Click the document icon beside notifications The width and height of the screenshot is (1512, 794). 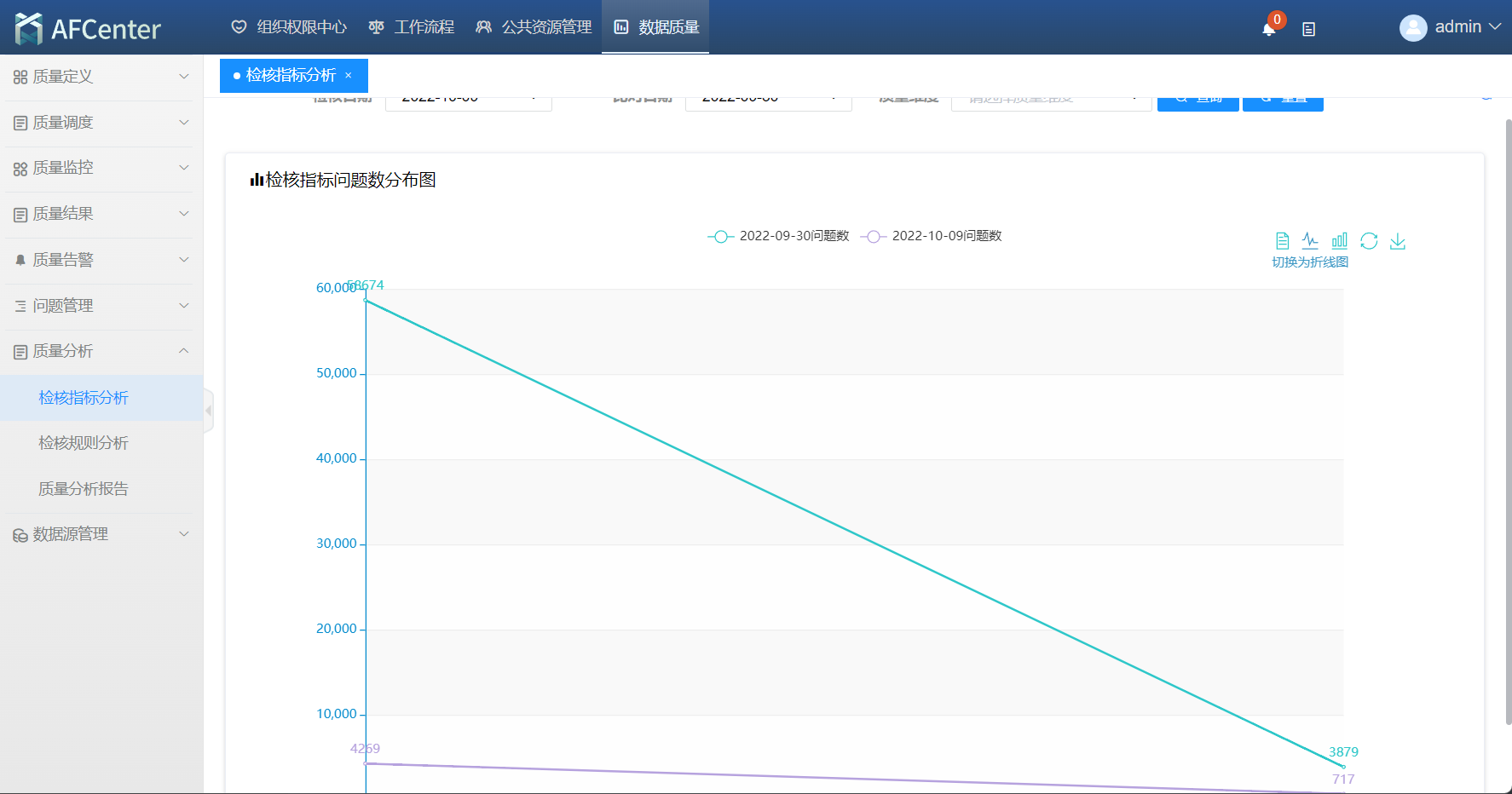(1308, 29)
